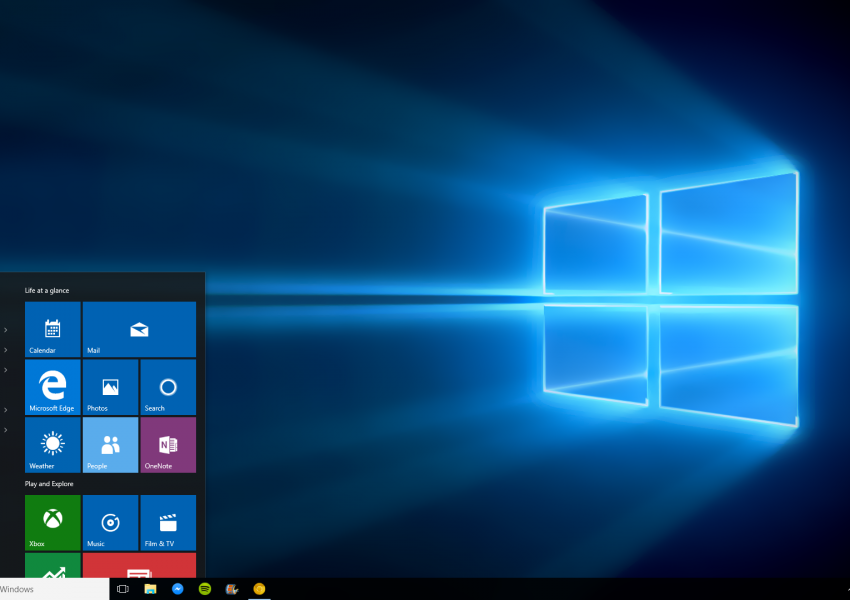Open Task View from the taskbar
Screen dimensions: 850x600
[123, 589]
